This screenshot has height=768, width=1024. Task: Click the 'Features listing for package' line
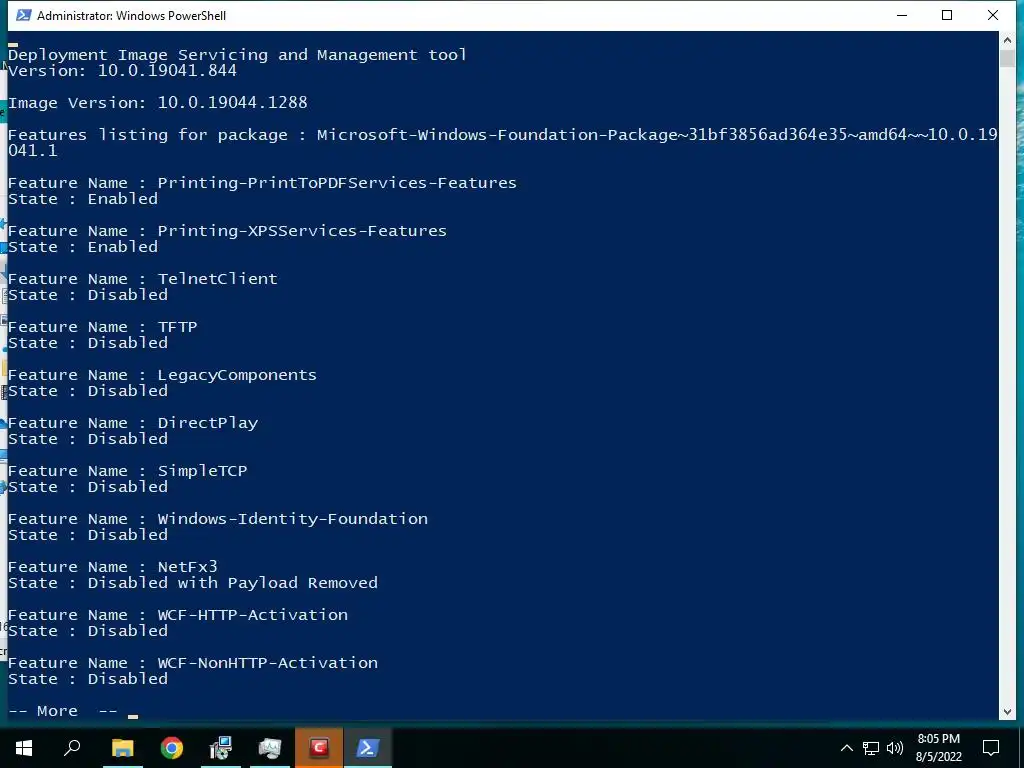tap(502, 142)
